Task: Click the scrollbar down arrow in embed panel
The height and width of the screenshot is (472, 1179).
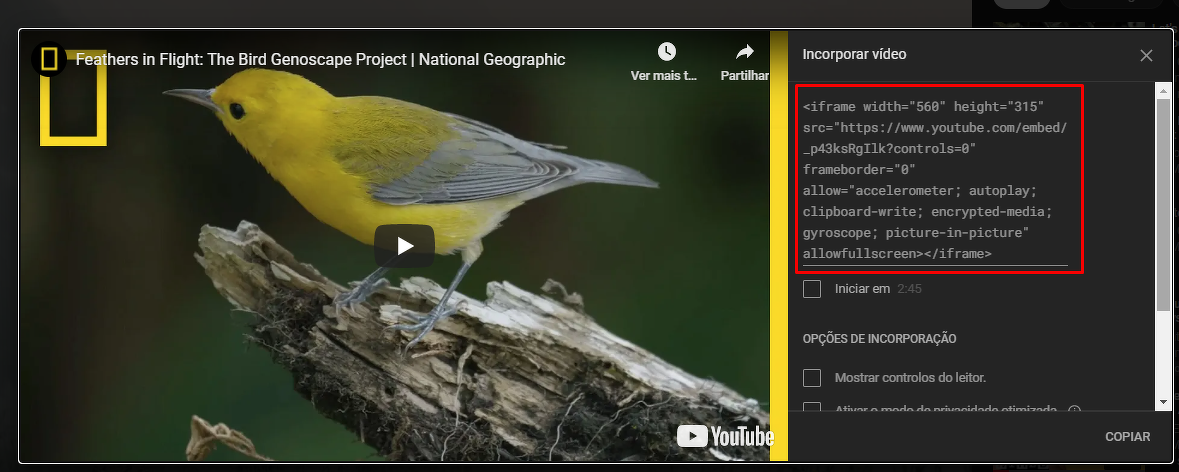Action: (1163, 401)
